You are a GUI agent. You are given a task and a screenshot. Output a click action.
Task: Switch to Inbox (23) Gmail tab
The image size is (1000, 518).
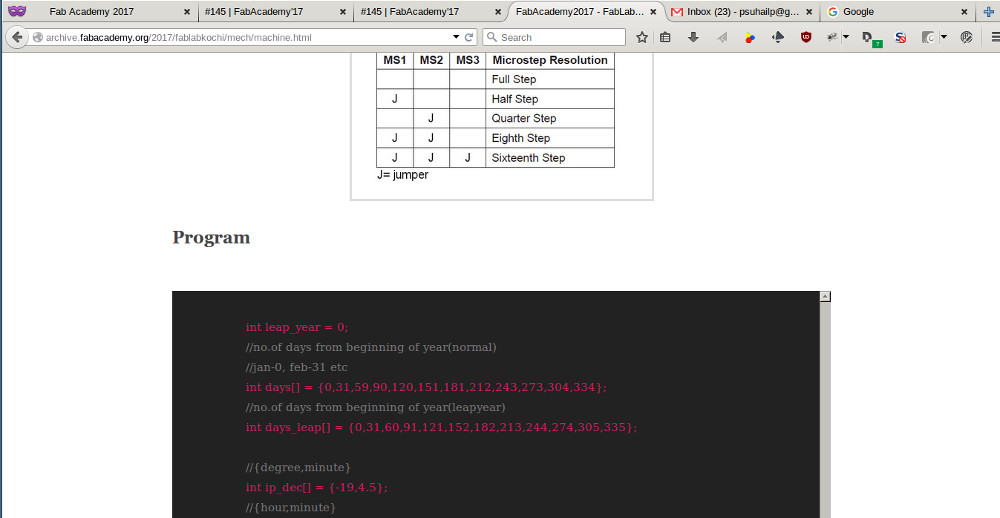743,11
